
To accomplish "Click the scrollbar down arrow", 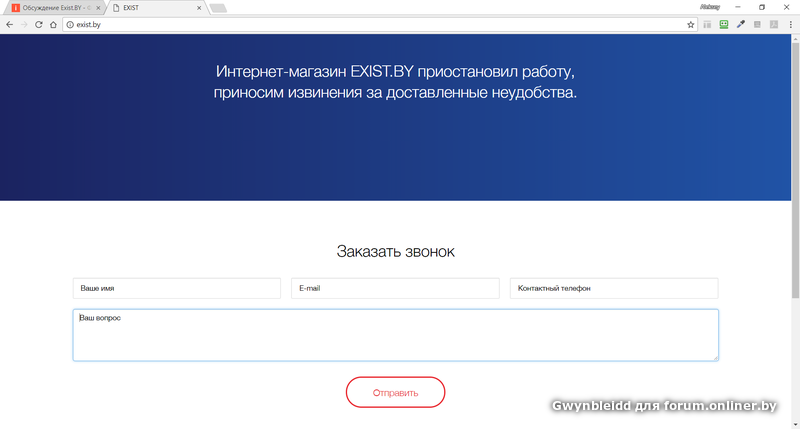I will pos(795,425).
